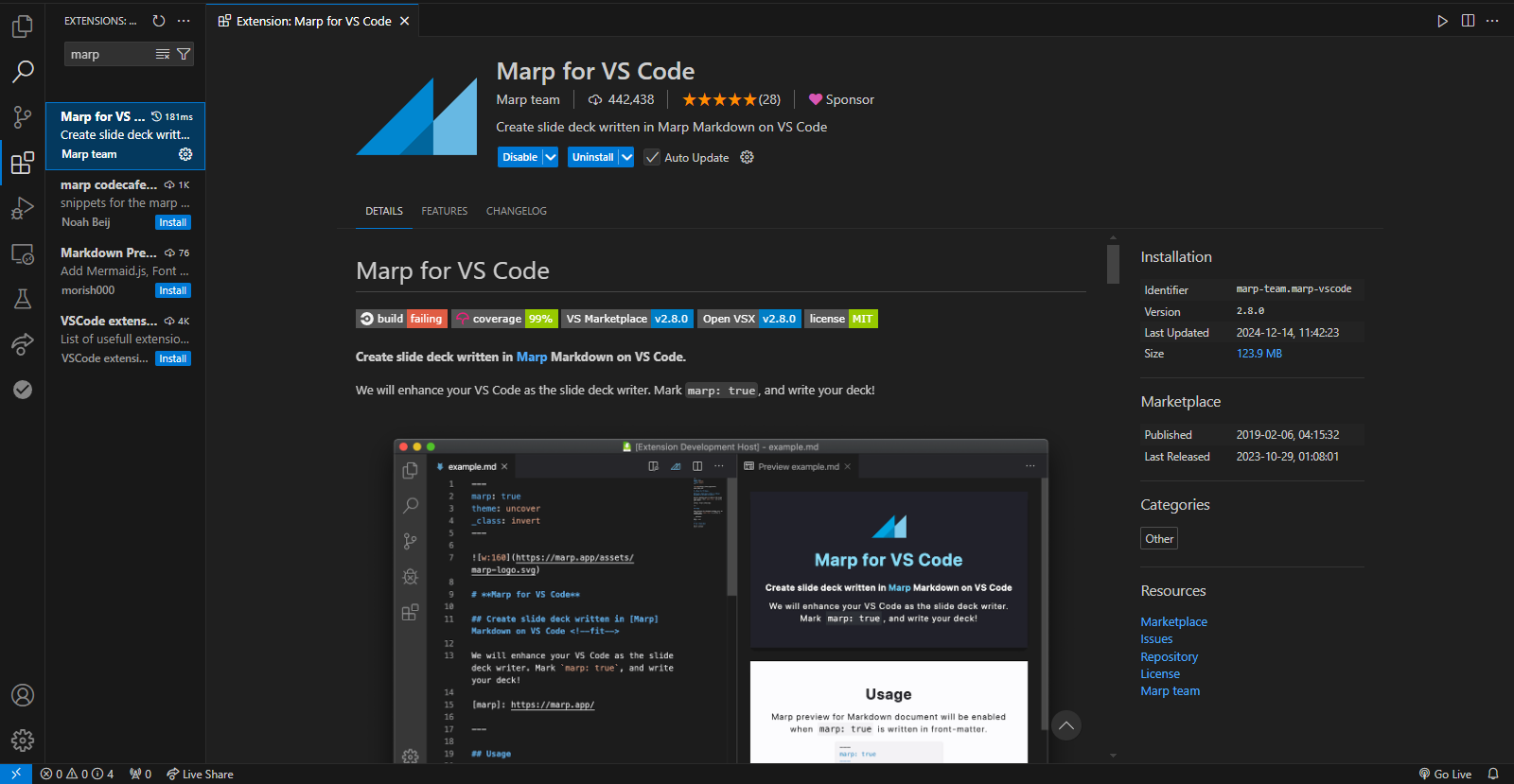The height and width of the screenshot is (784, 1514).
Task: Open the checkmark activity bar view
Action: [x=23, y=390]
